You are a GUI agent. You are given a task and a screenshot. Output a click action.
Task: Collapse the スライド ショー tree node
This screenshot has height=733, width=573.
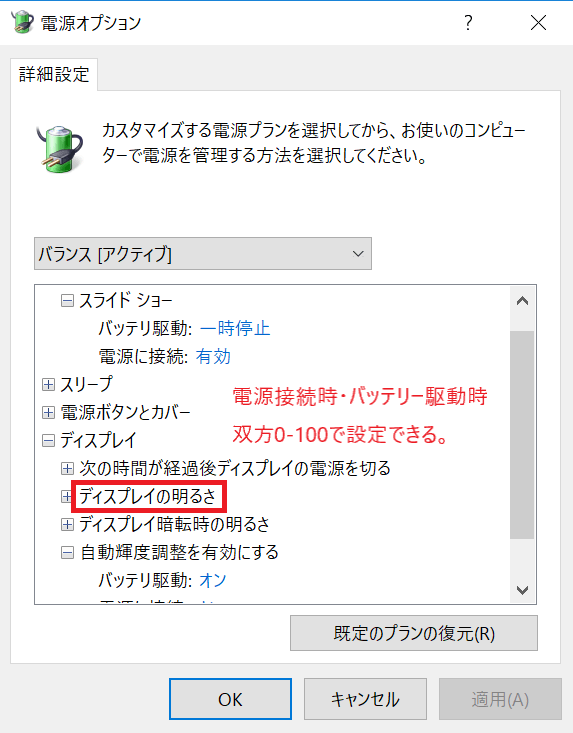tap(67, 301)
